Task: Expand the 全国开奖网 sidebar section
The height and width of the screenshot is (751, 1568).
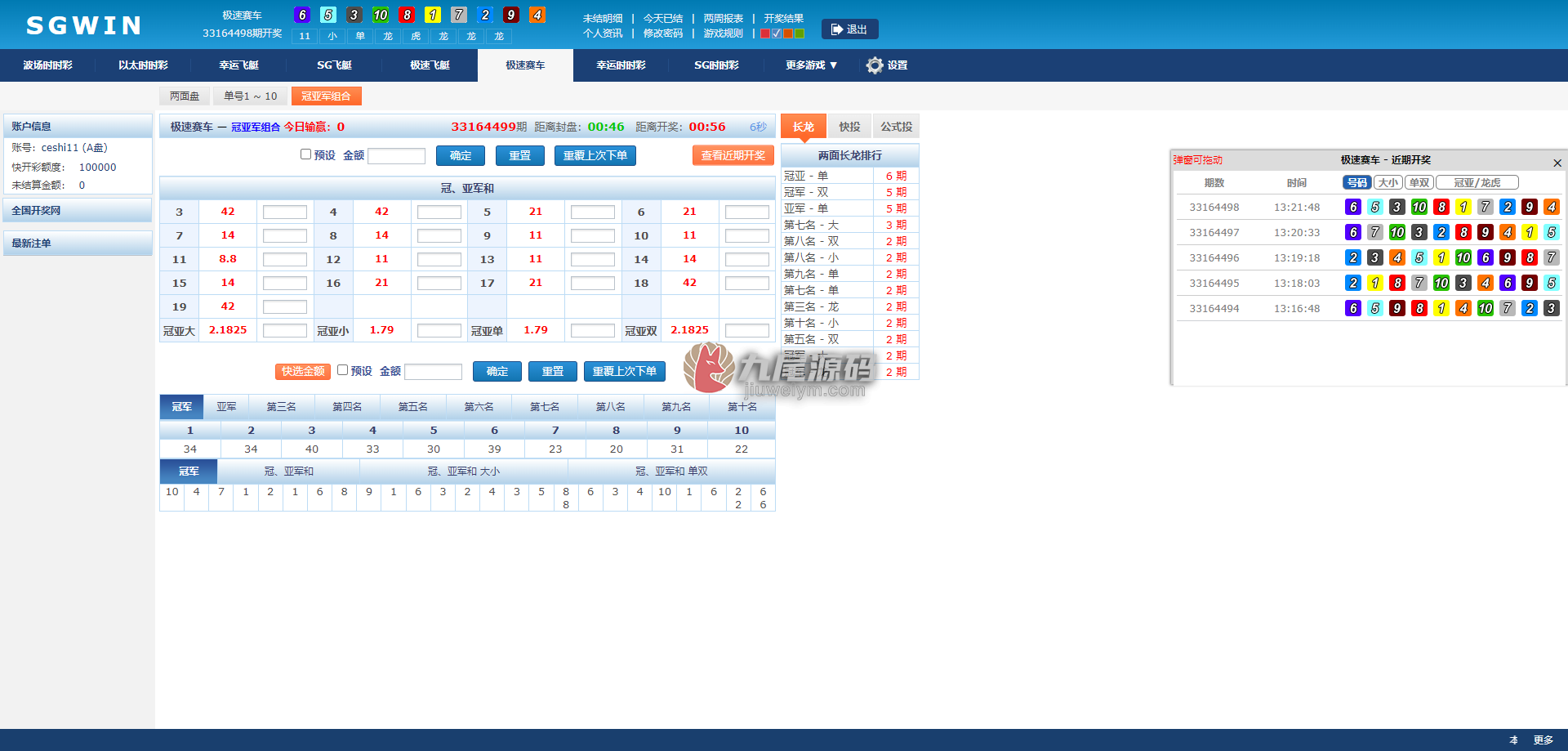Action: pyautogui.click(x=78, y=211)
